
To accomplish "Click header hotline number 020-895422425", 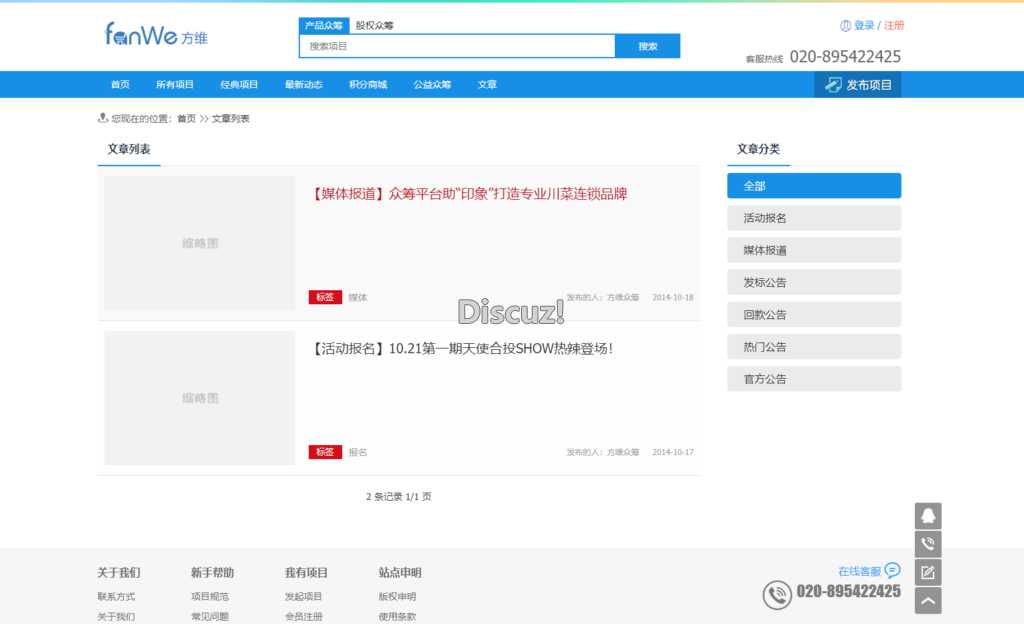I will 845,57.
